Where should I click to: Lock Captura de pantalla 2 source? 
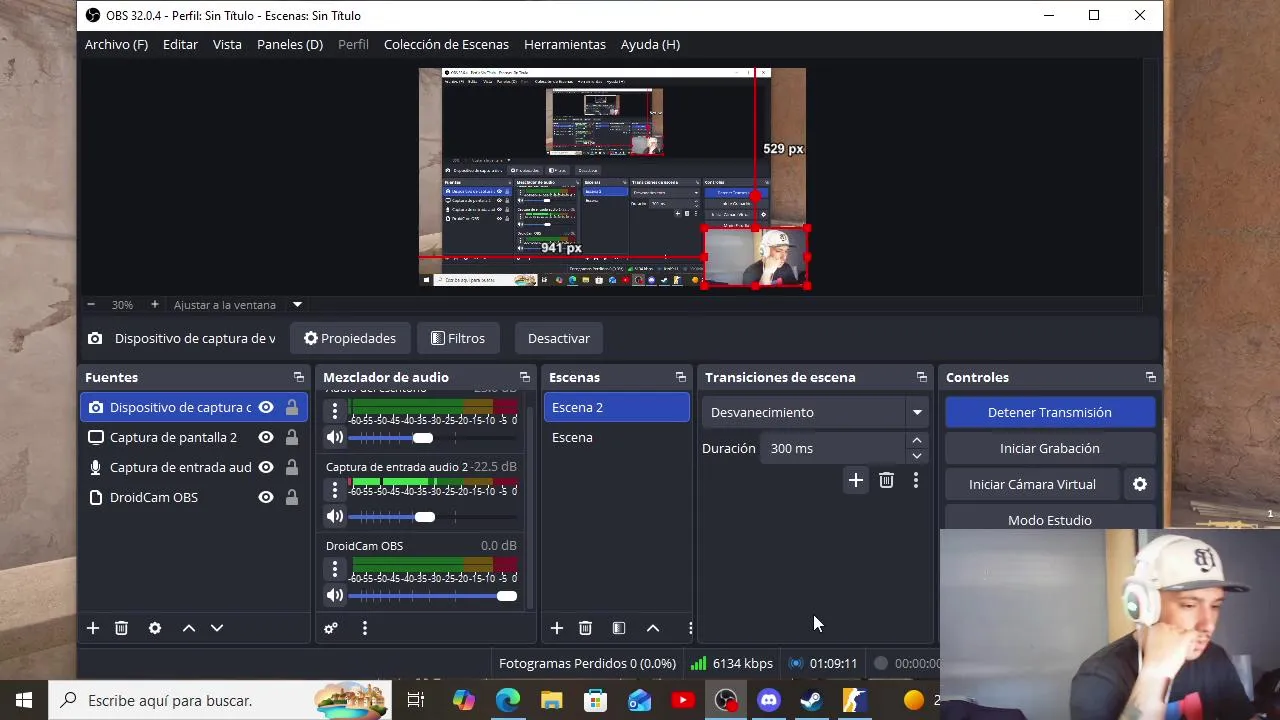pyautogui.click(x=292, y=437)
